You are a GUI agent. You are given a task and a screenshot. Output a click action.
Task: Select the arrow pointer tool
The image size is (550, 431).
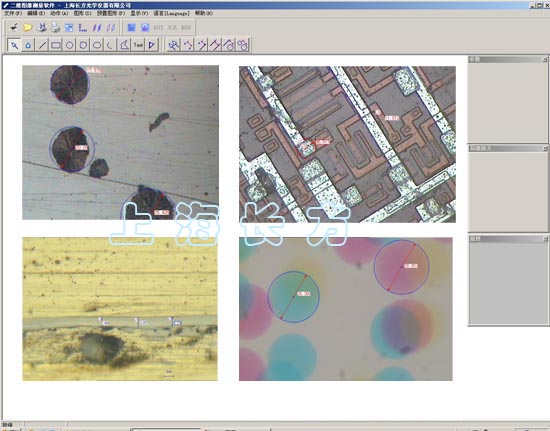pyautogui.click(x=14, y=45)
